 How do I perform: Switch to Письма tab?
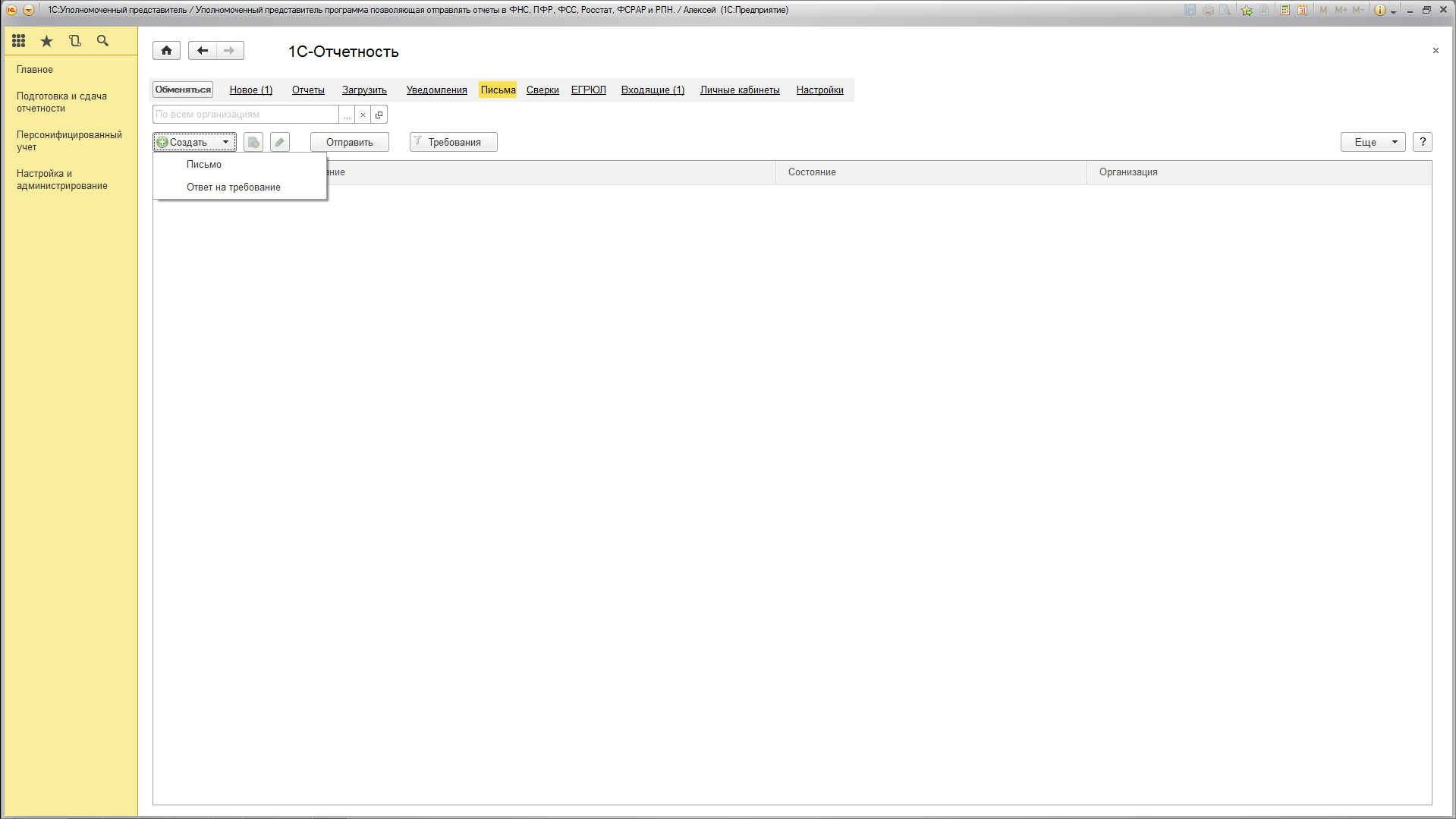click(498, 90)
